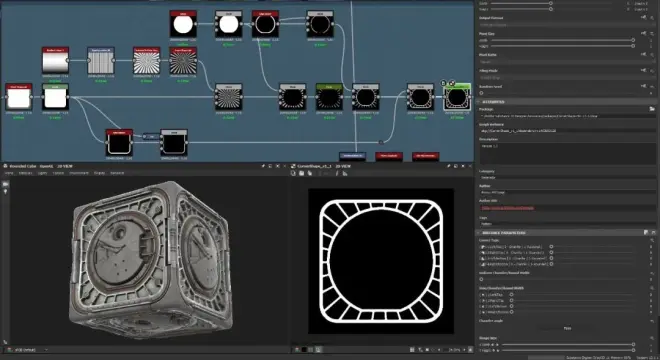
Task: Open the Materials menu in 3D view
Action: 25,173
